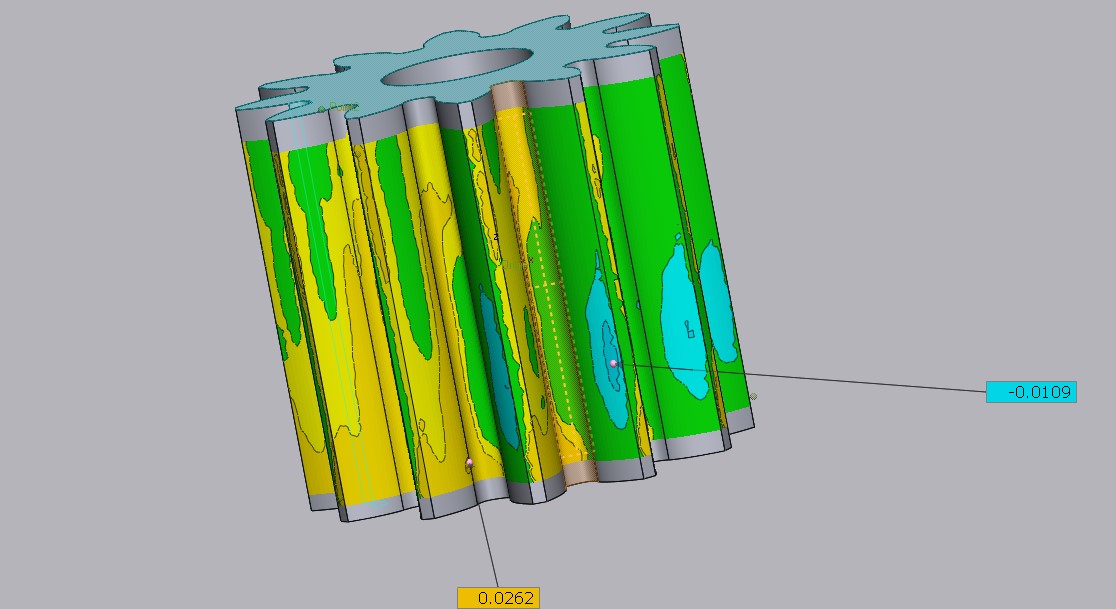
Task: Select the axis origin marker near the gear center
Action: (x=496, y=237)
